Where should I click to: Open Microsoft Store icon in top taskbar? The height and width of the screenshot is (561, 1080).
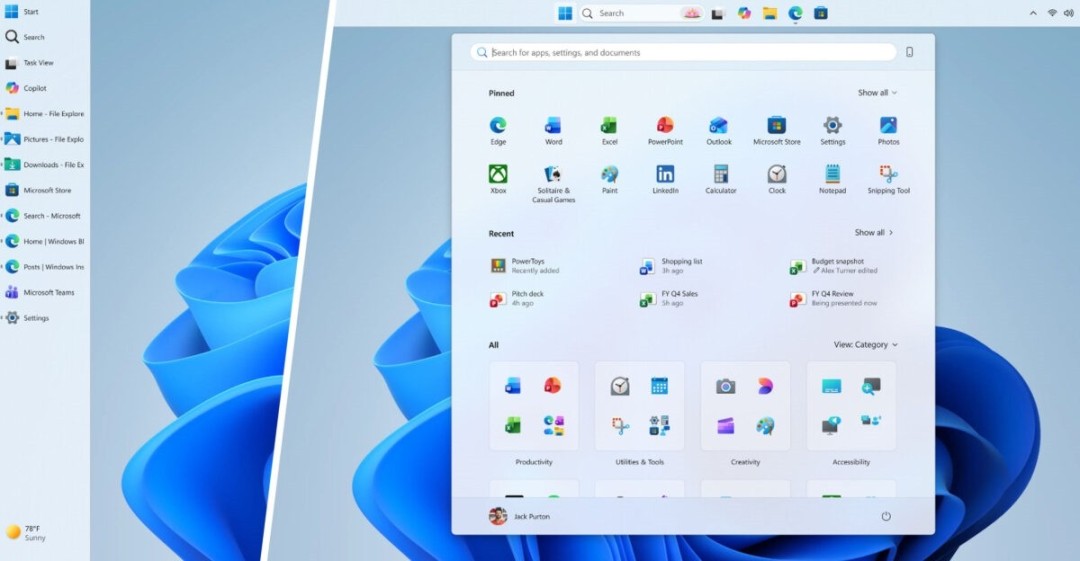[x=820, y=13]
